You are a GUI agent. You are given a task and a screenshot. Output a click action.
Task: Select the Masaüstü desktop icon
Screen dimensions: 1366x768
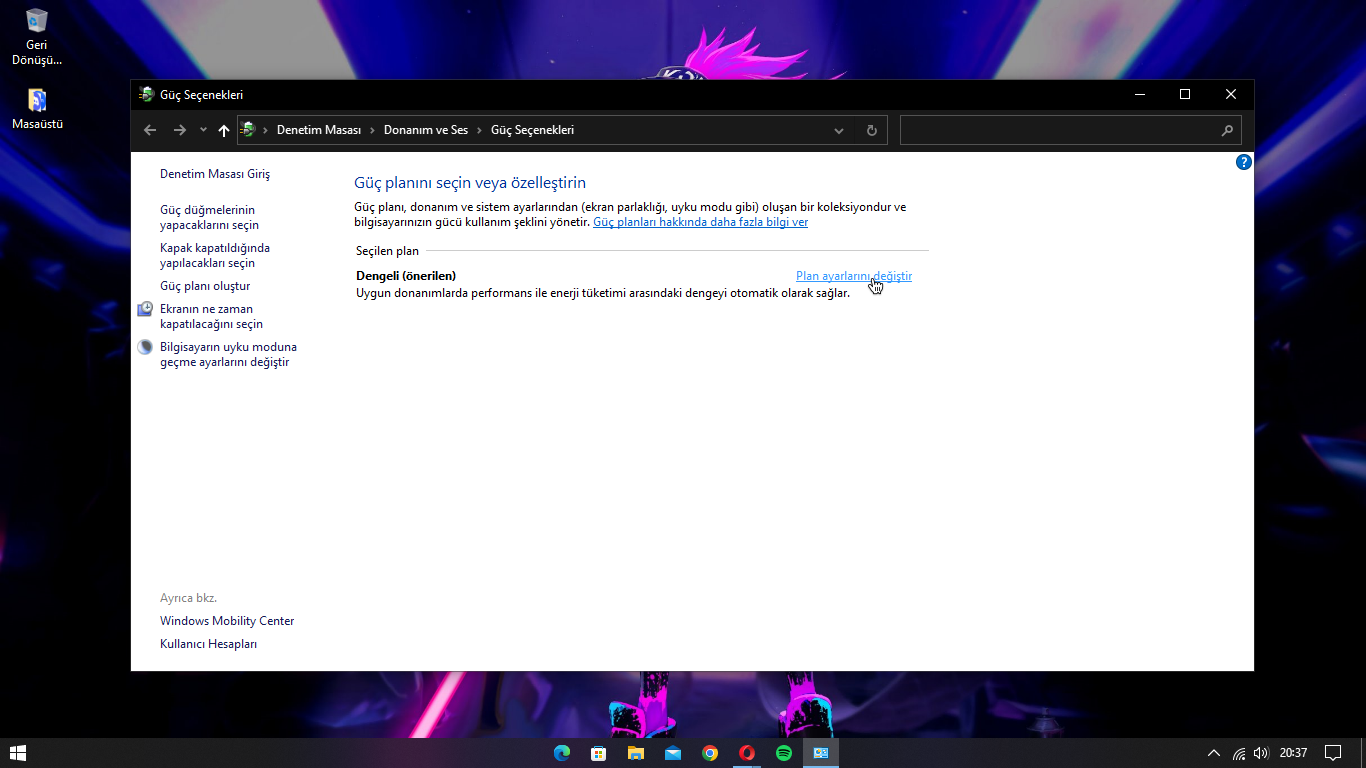[x=37, y=110]
